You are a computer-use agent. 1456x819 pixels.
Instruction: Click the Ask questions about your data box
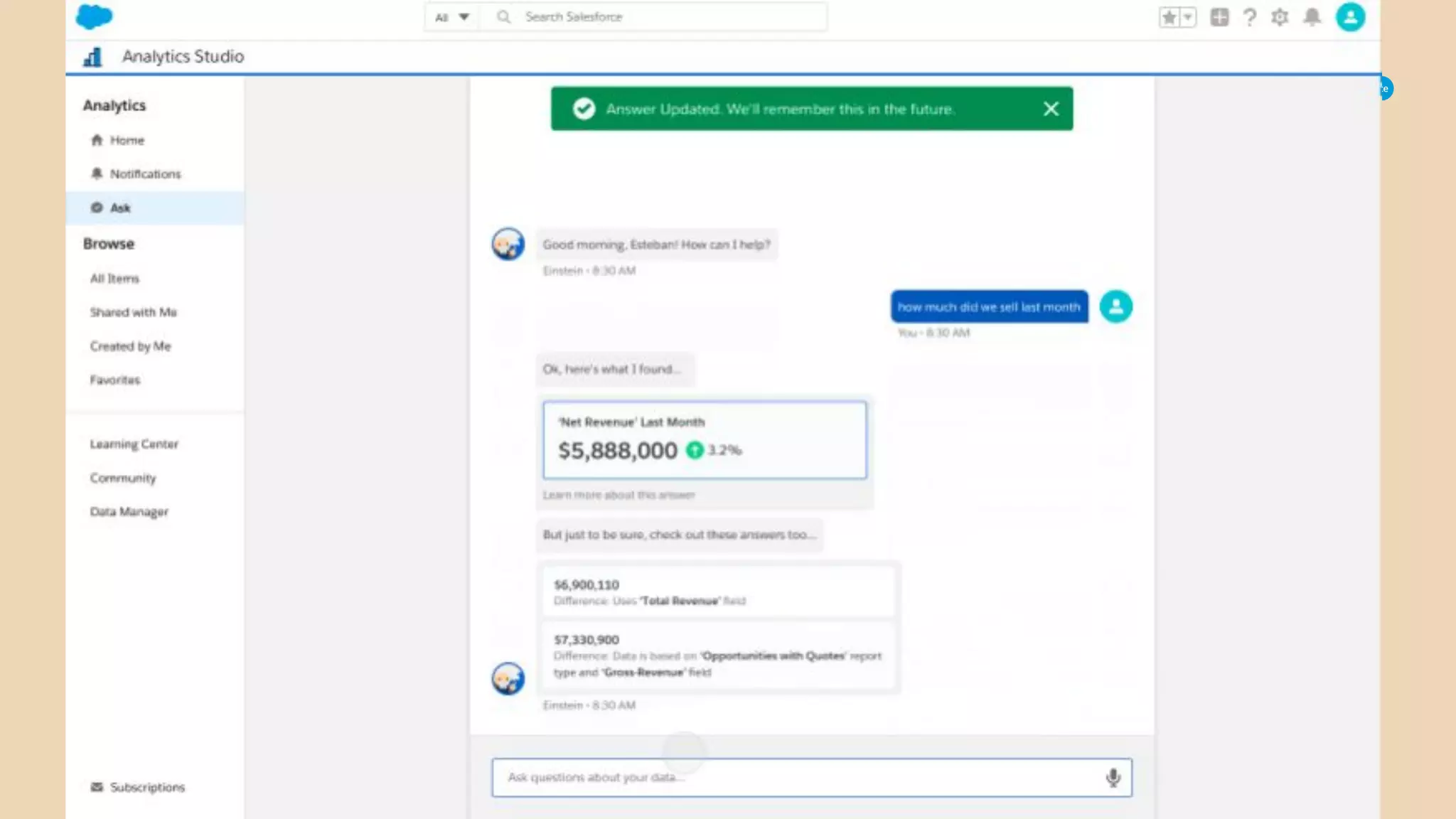[x=796, y=778]
